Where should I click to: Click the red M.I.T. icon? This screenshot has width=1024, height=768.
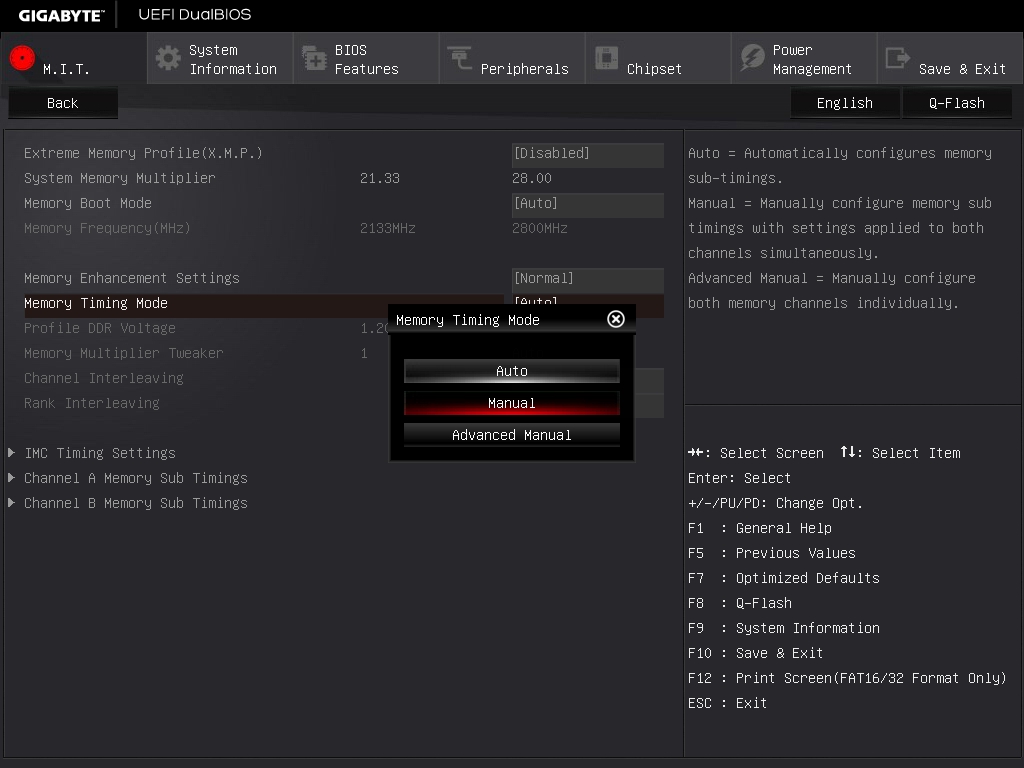[22, 58]
